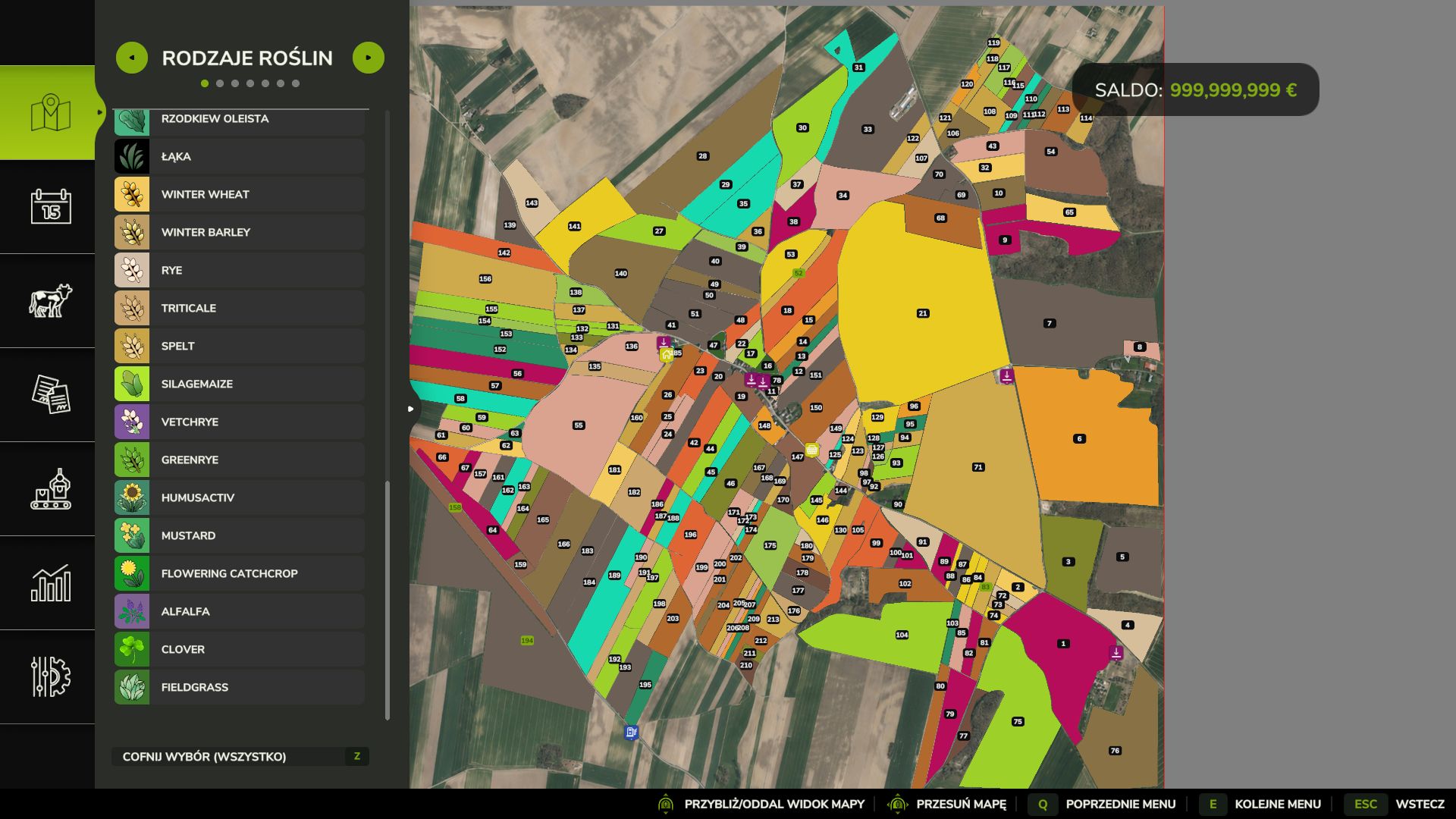
Task: Click the crop list scrollbar thumb
Action: tap(388, 599)
